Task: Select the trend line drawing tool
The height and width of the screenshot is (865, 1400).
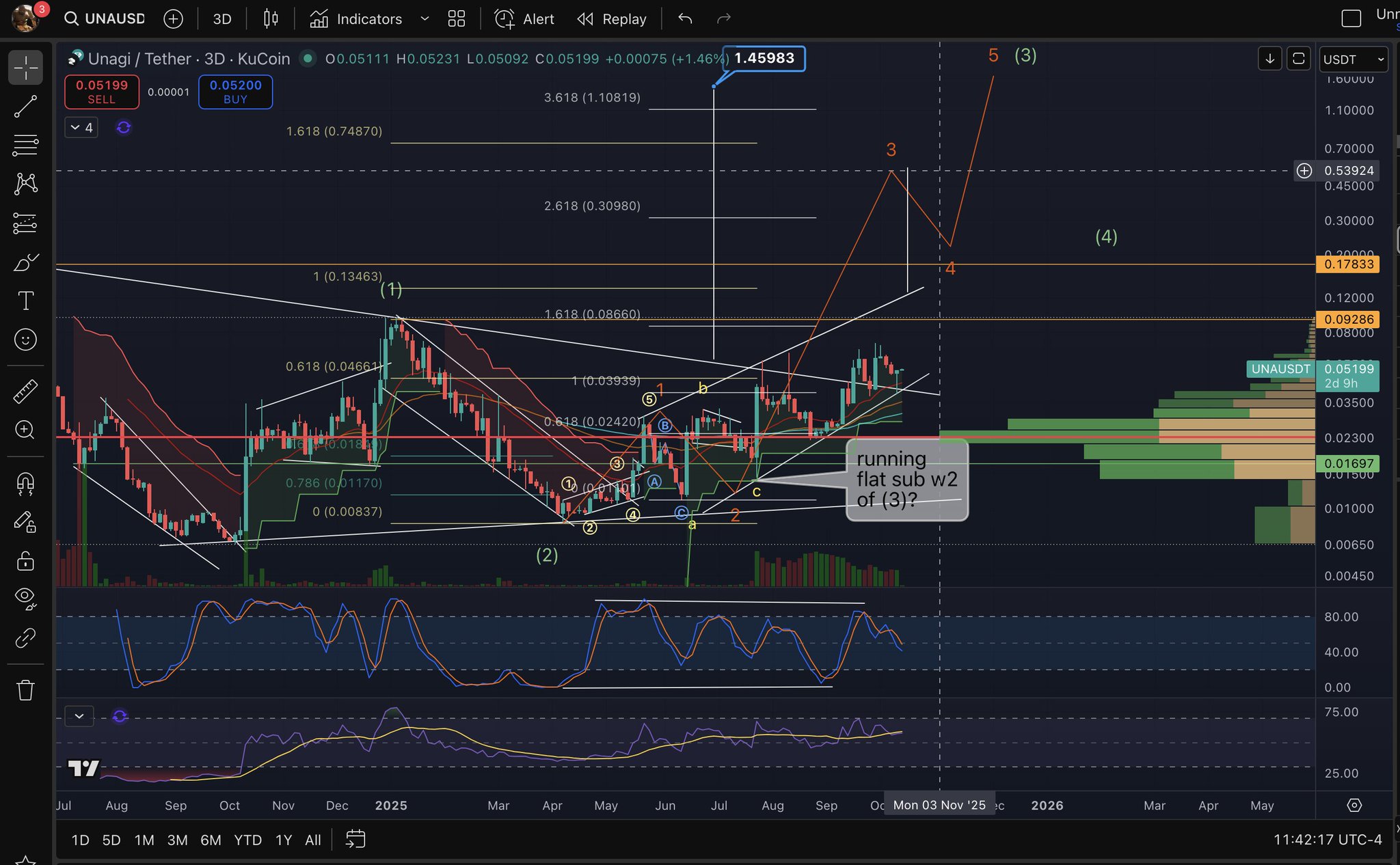Action: click(25, 107)
